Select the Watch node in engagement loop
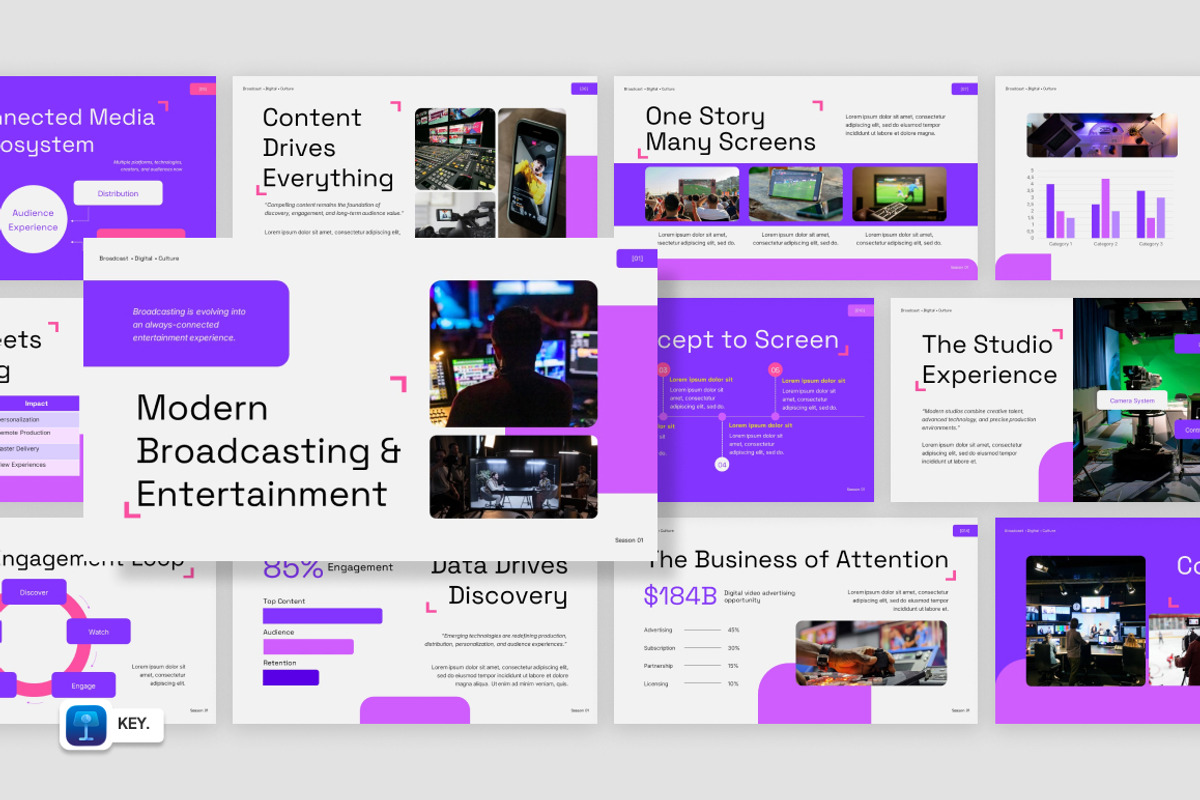The width and height of the screenshot is (1200, 800). (x=99, y=631)
